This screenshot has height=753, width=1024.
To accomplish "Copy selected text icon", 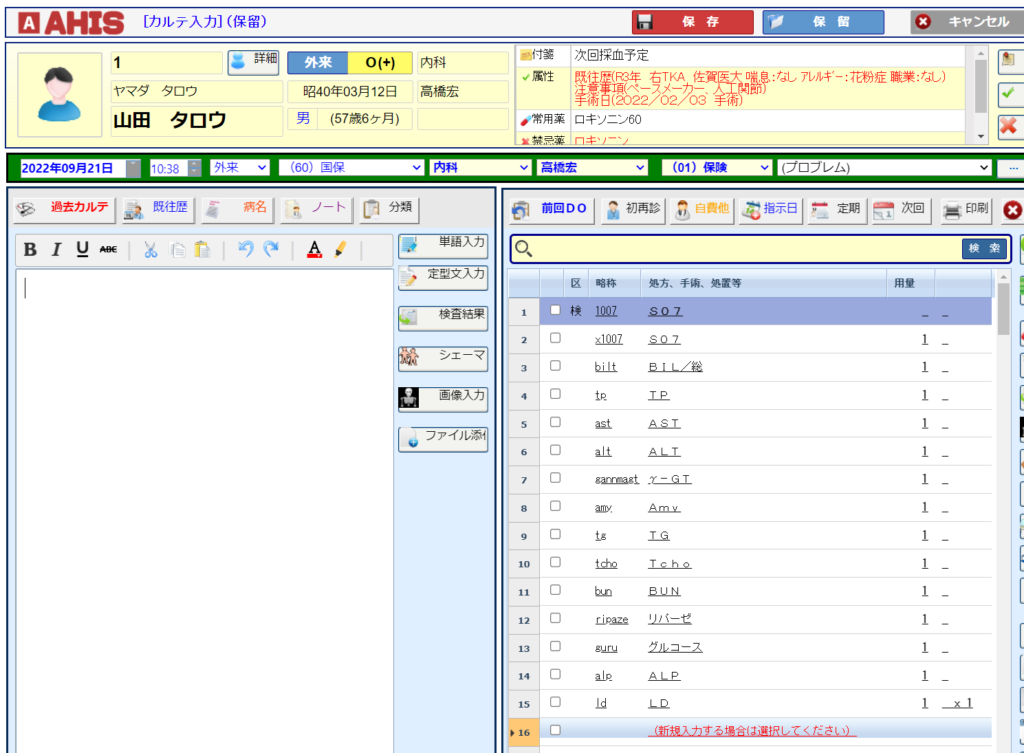I will point(177,249).
